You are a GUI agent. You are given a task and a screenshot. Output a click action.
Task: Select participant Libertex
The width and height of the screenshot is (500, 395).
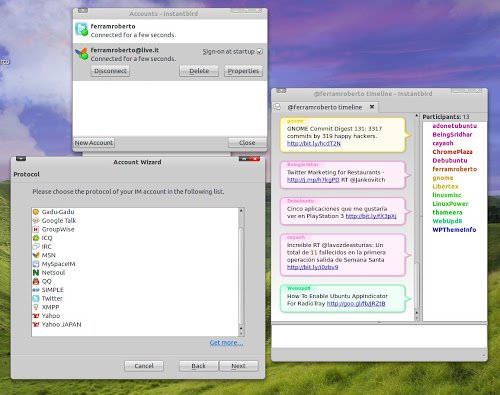pos(445,187)
